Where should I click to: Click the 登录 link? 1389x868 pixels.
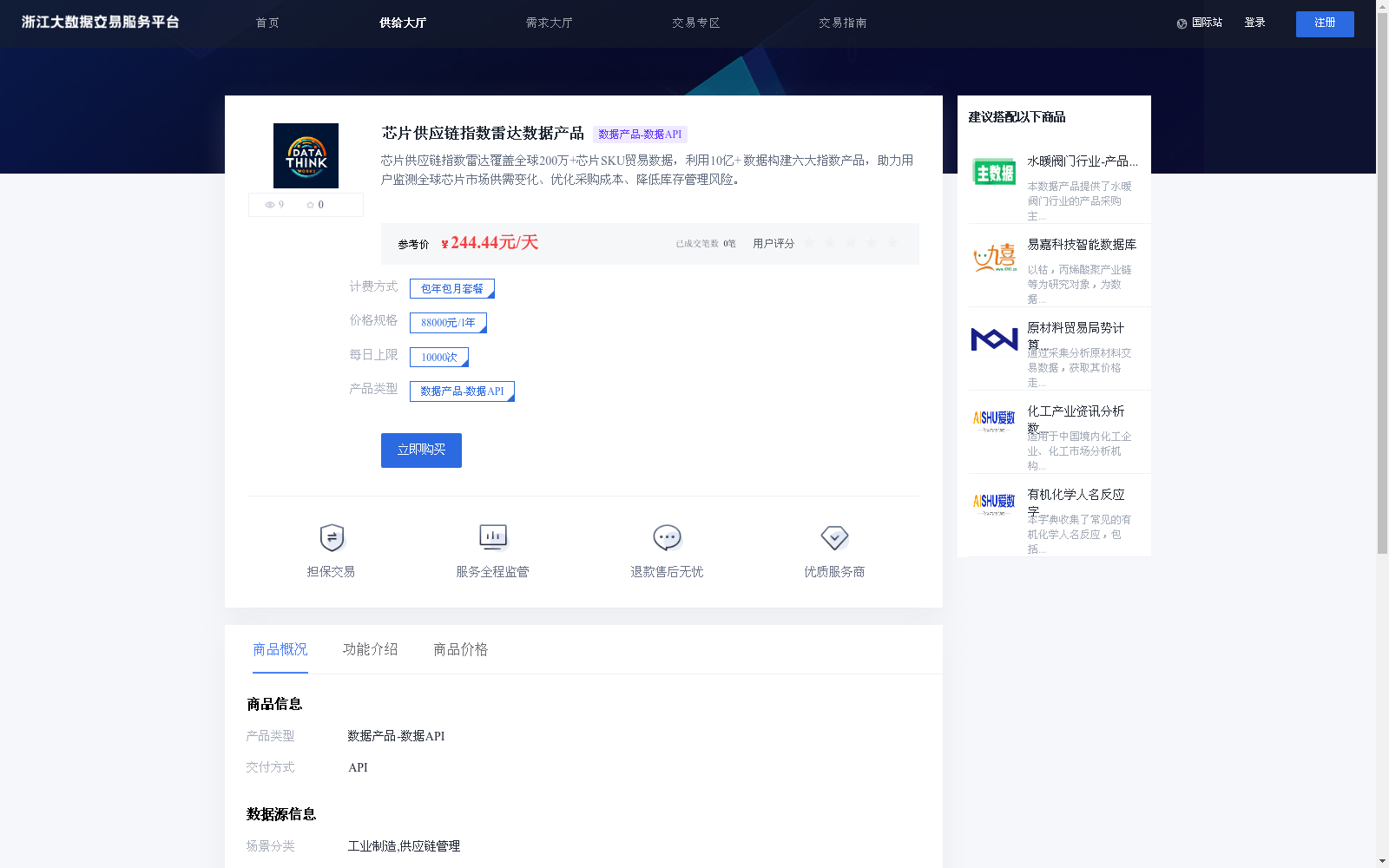tap(1254, 23)
